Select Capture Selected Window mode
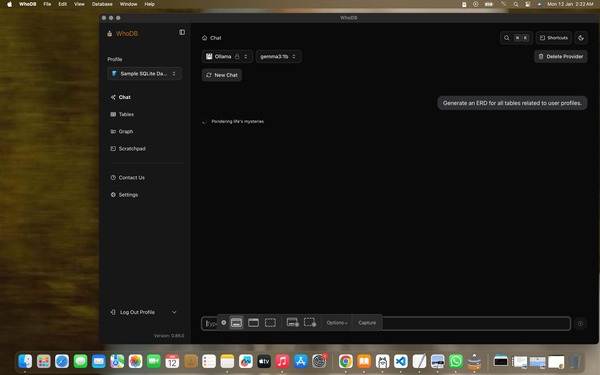 [253, 323]
